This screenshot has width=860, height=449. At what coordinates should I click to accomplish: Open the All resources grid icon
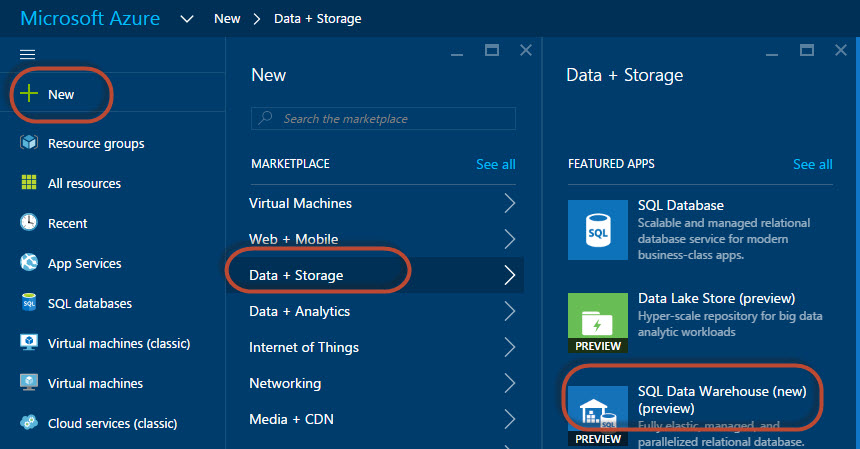(x=29, y=183)
